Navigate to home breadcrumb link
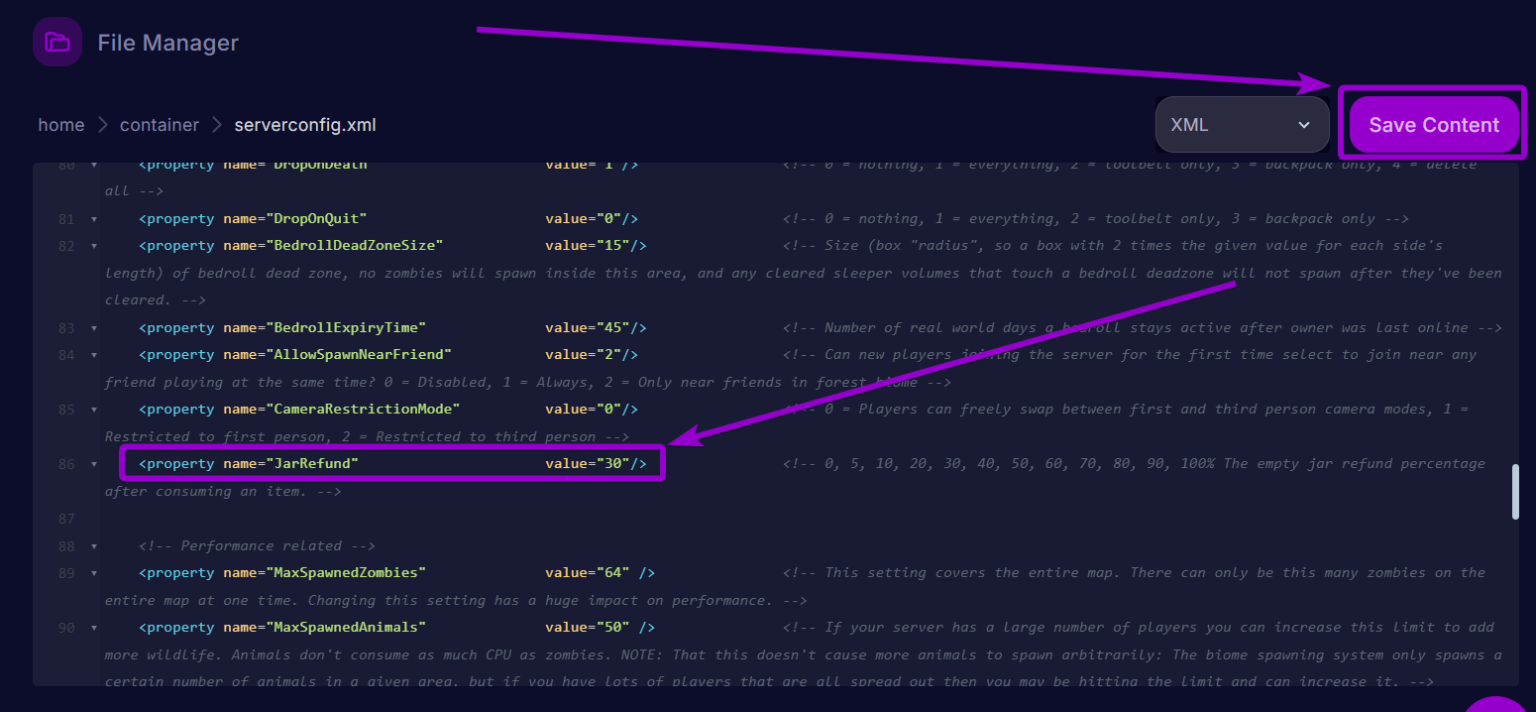 coord(61,125)
